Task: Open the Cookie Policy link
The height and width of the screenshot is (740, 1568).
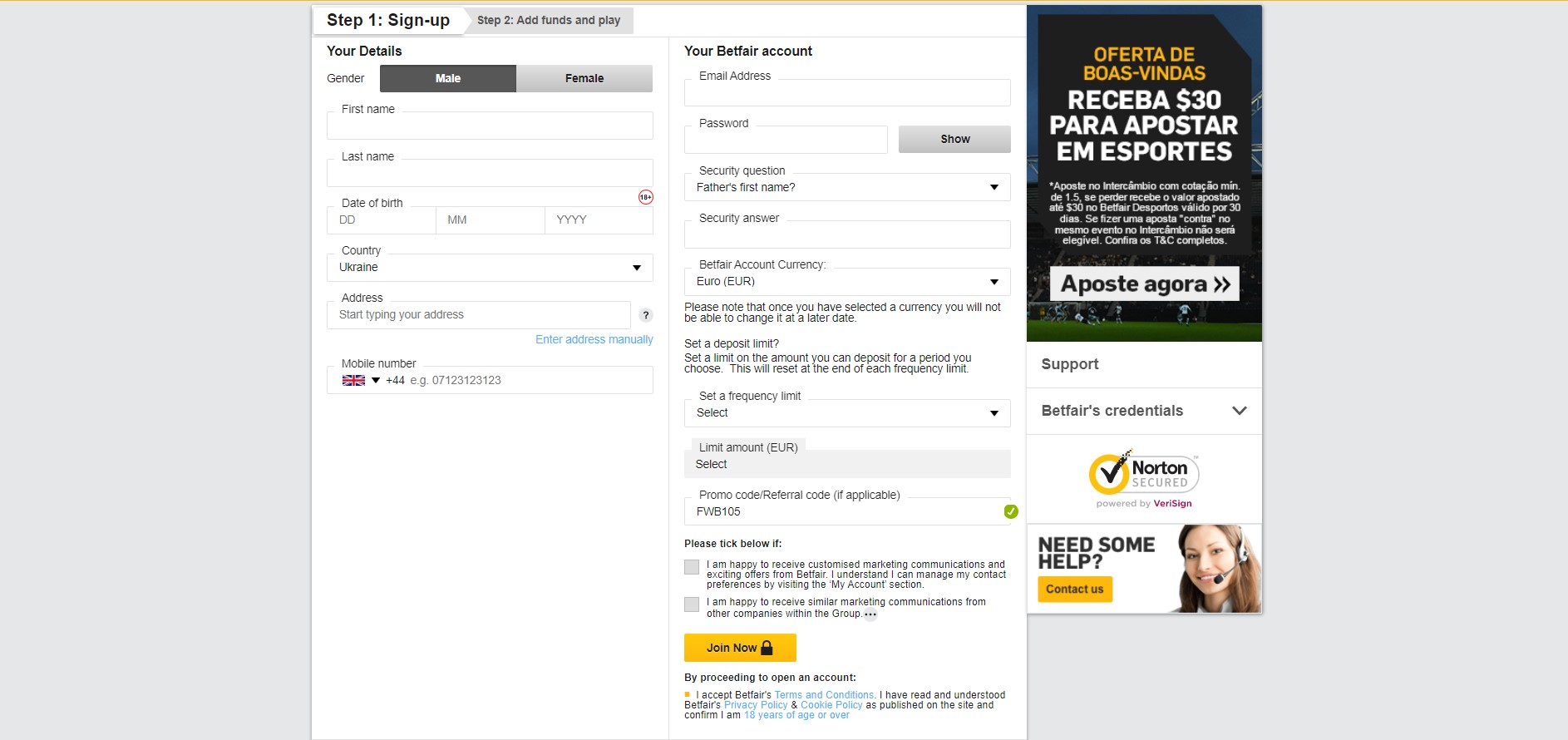Action: point(831,705)
